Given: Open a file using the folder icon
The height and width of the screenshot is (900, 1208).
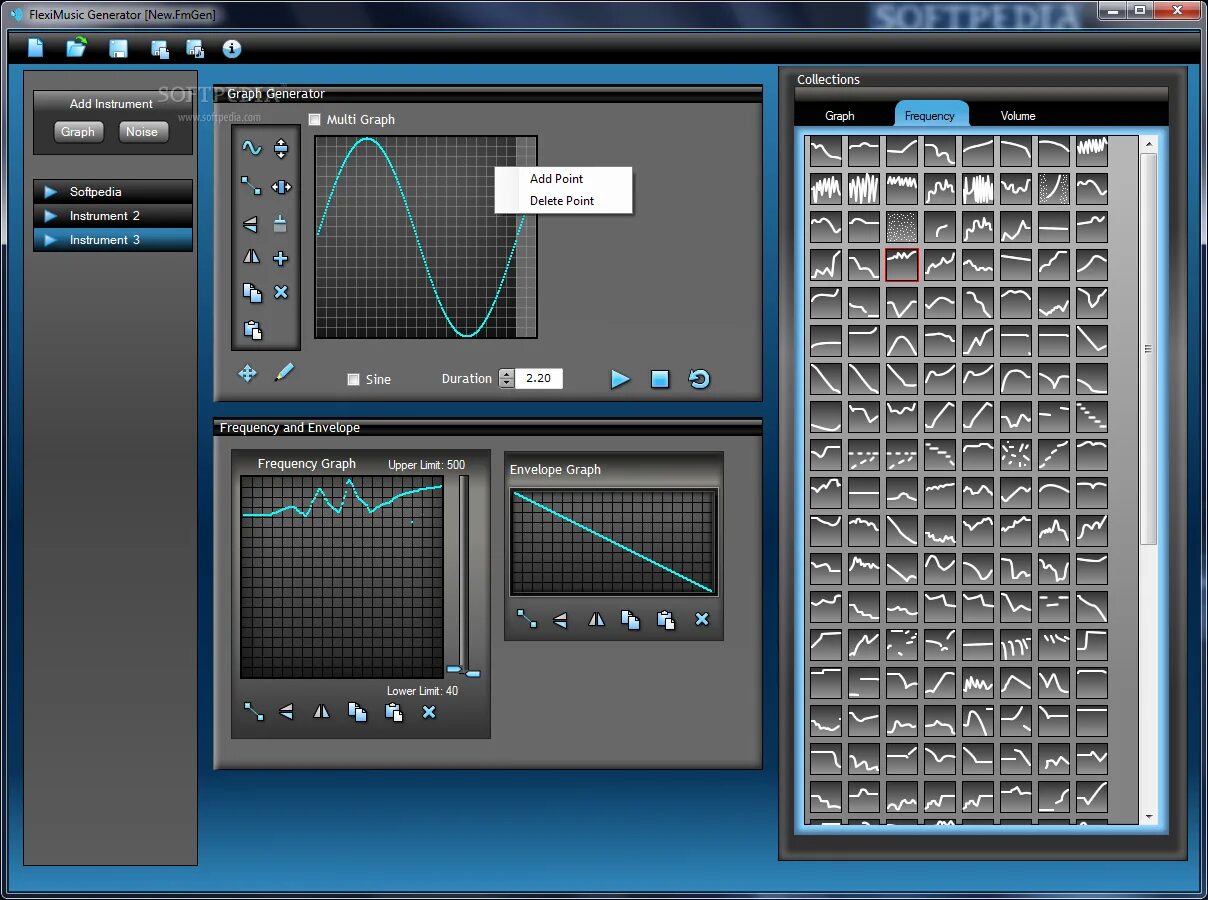Looking at the screenshot, I should pos(76,47).
